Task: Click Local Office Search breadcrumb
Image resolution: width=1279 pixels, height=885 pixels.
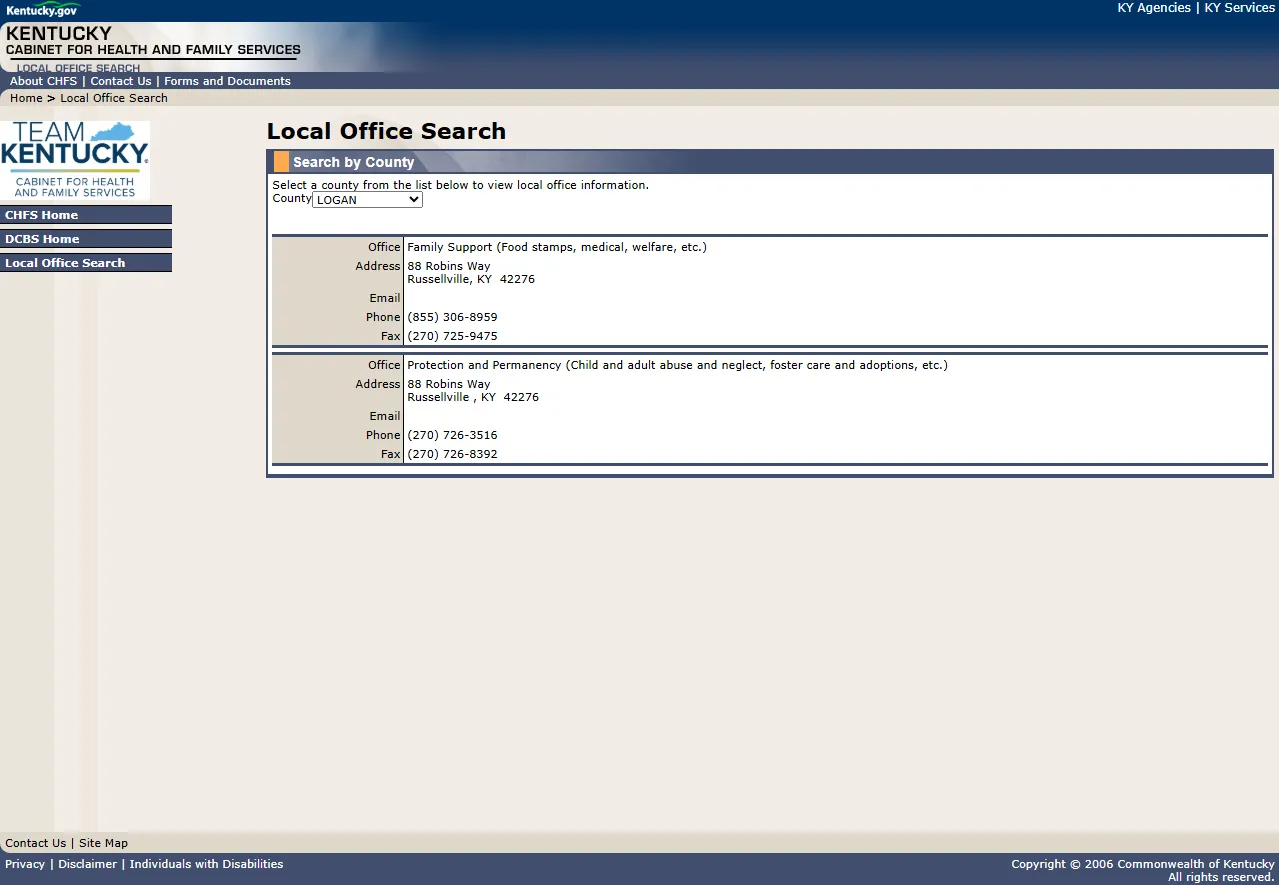Action: (x=114, y=98)
